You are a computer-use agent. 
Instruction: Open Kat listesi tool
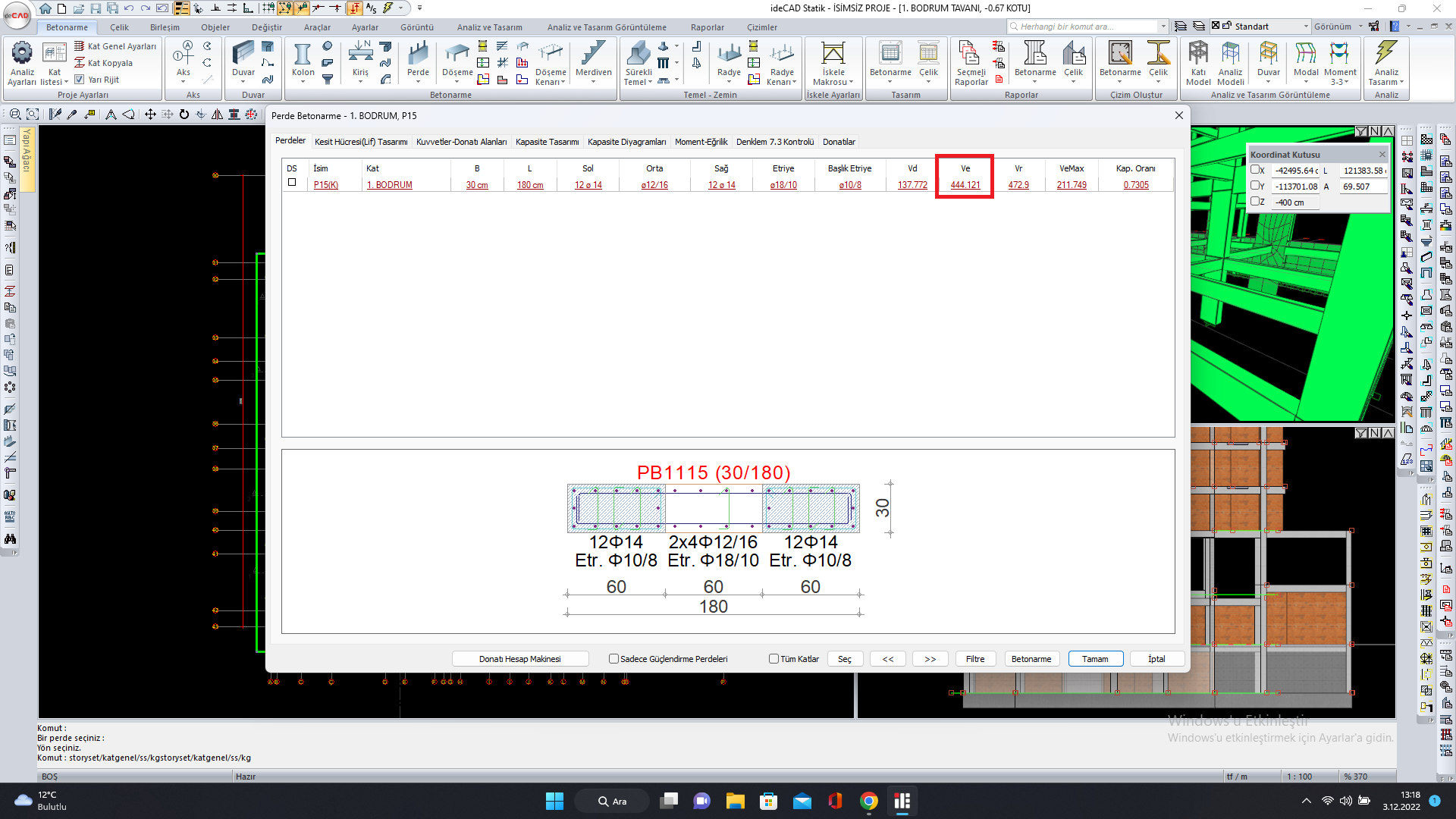tap(54, 63)
